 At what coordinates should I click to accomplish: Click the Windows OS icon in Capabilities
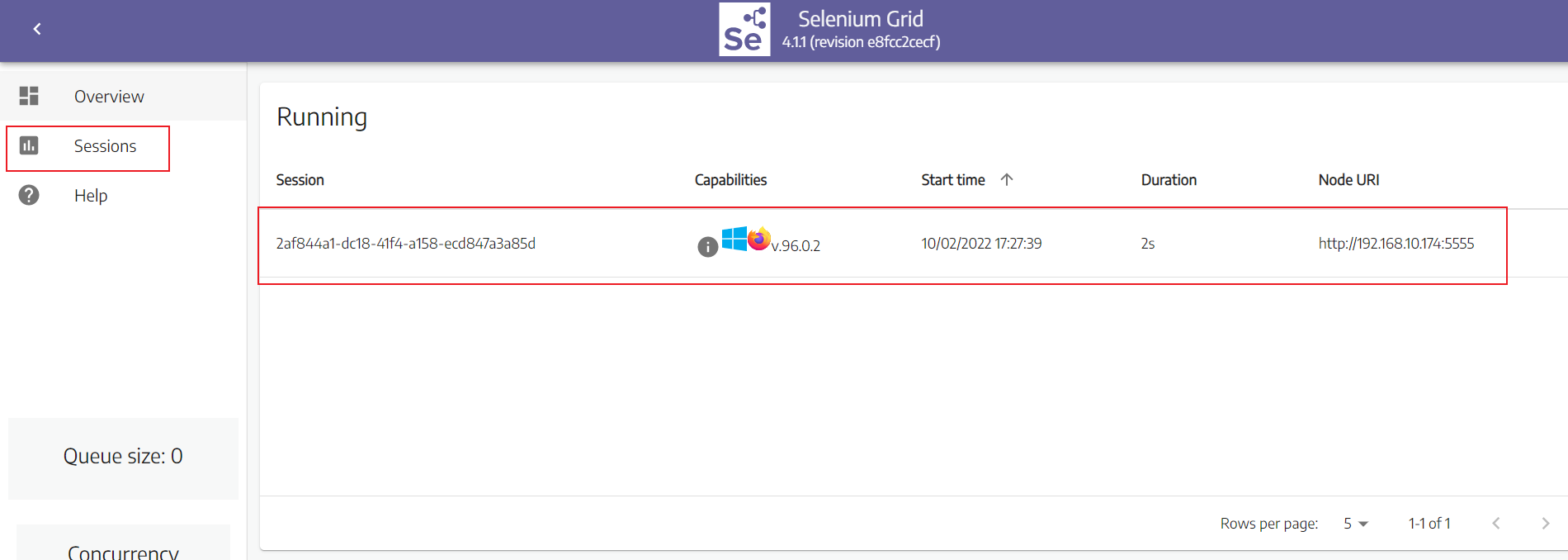tap(734, 239)
